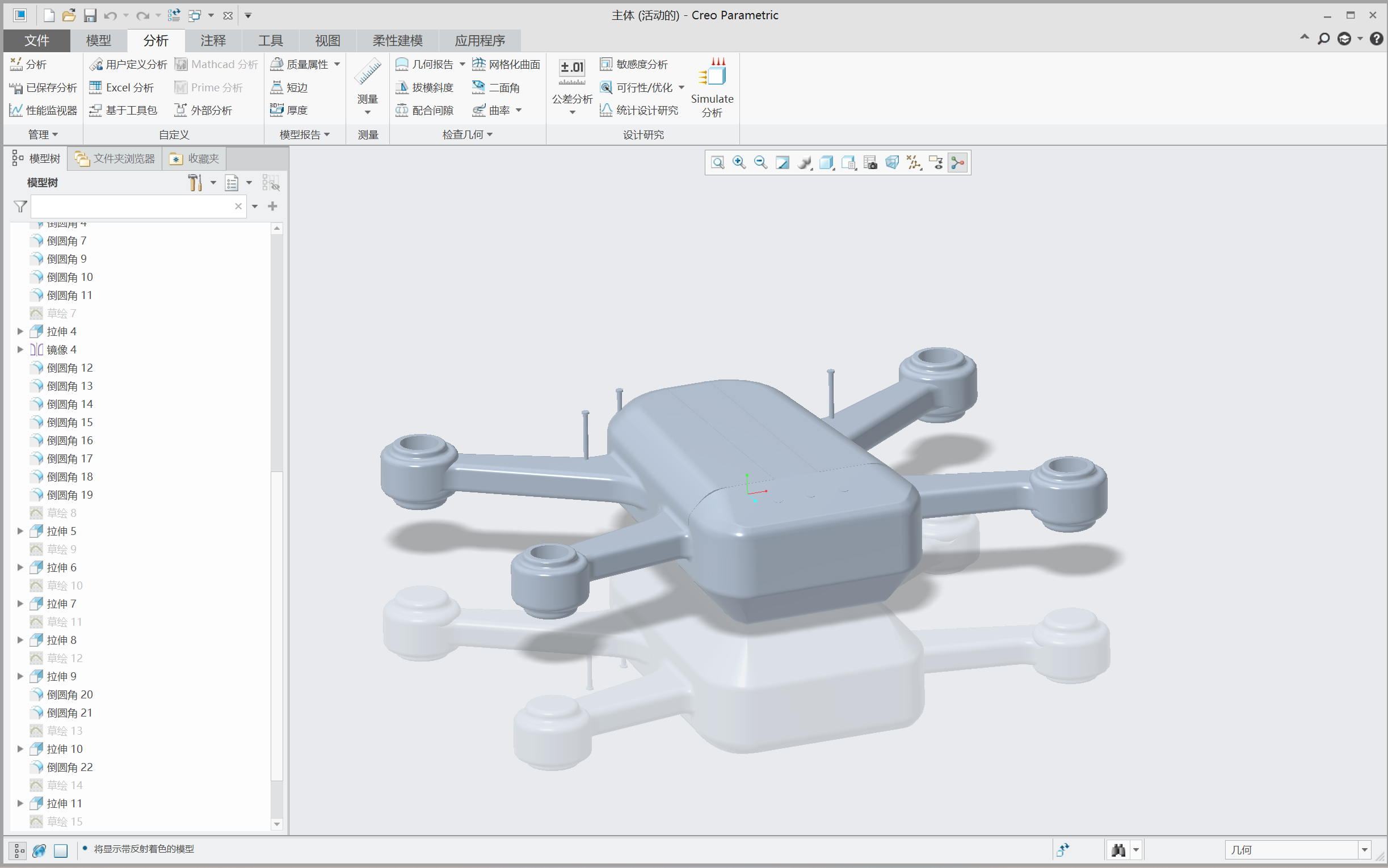1388x868 pixels.
Task: Click the model tree search field
Action: pos(132,206)
